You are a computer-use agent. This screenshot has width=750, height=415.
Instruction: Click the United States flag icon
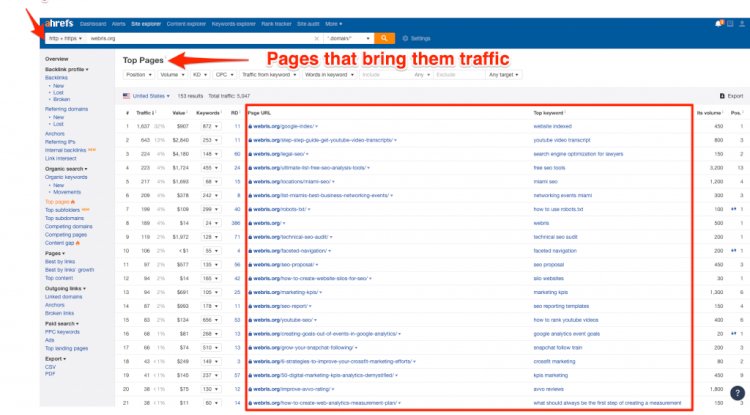(x=126, y=96)
